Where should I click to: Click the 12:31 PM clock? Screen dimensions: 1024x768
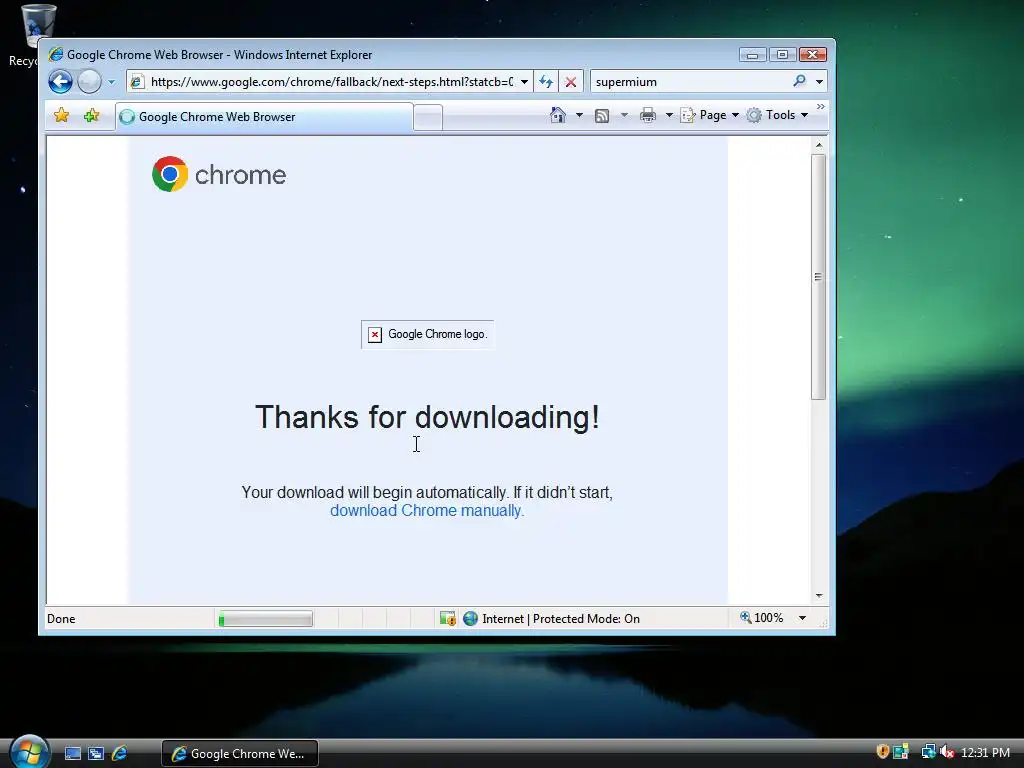pyautogui.click(x=985, y=753)
